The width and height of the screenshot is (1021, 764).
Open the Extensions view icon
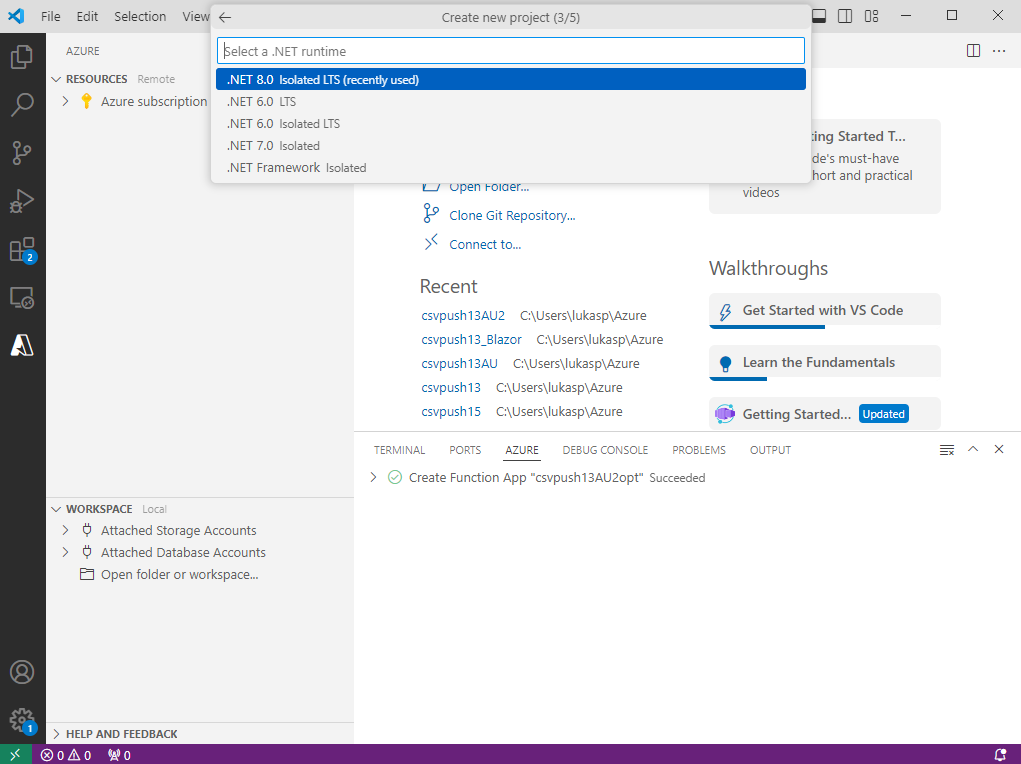22,249
